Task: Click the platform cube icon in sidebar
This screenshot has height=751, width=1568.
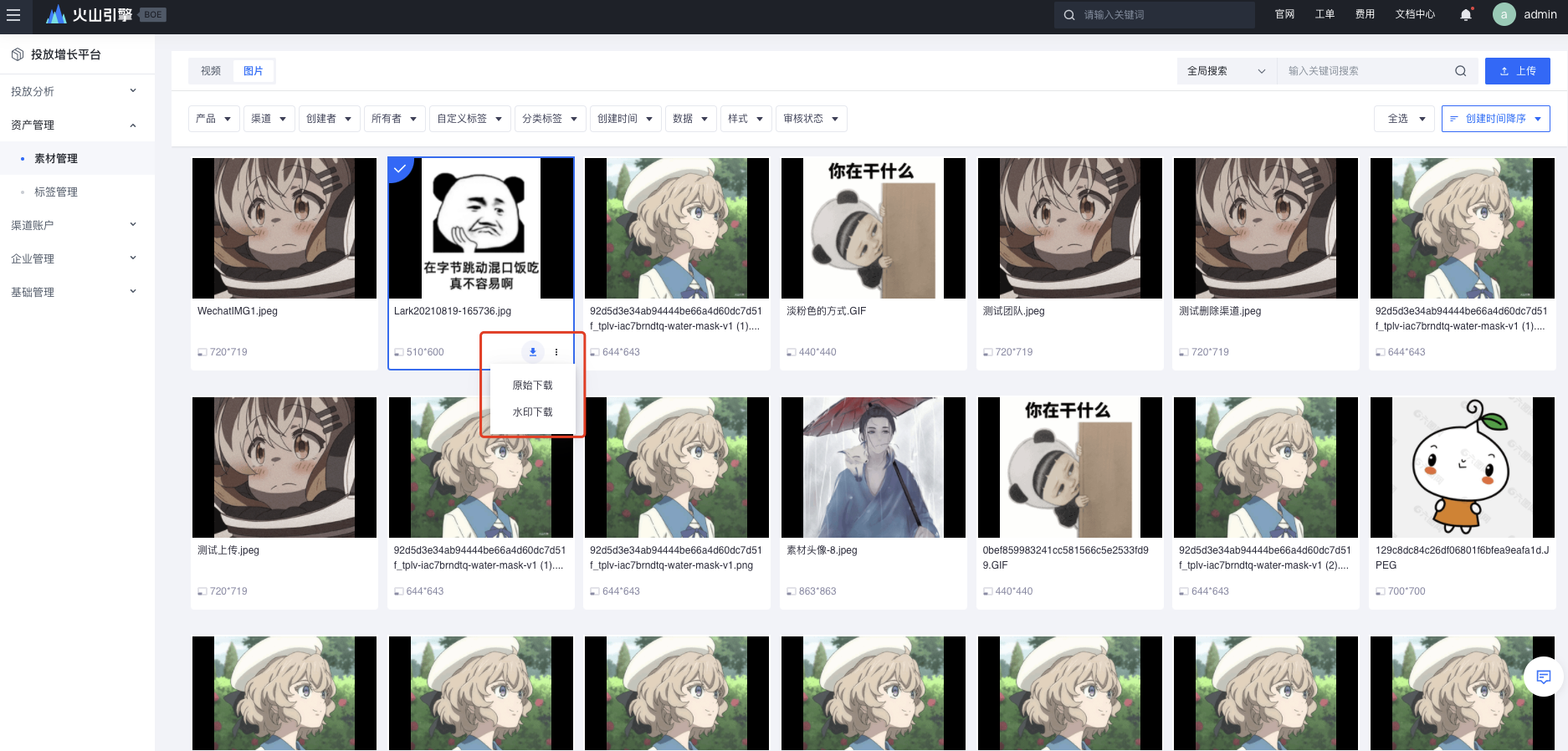Action: pyautogui.click(x=18, y=54)
